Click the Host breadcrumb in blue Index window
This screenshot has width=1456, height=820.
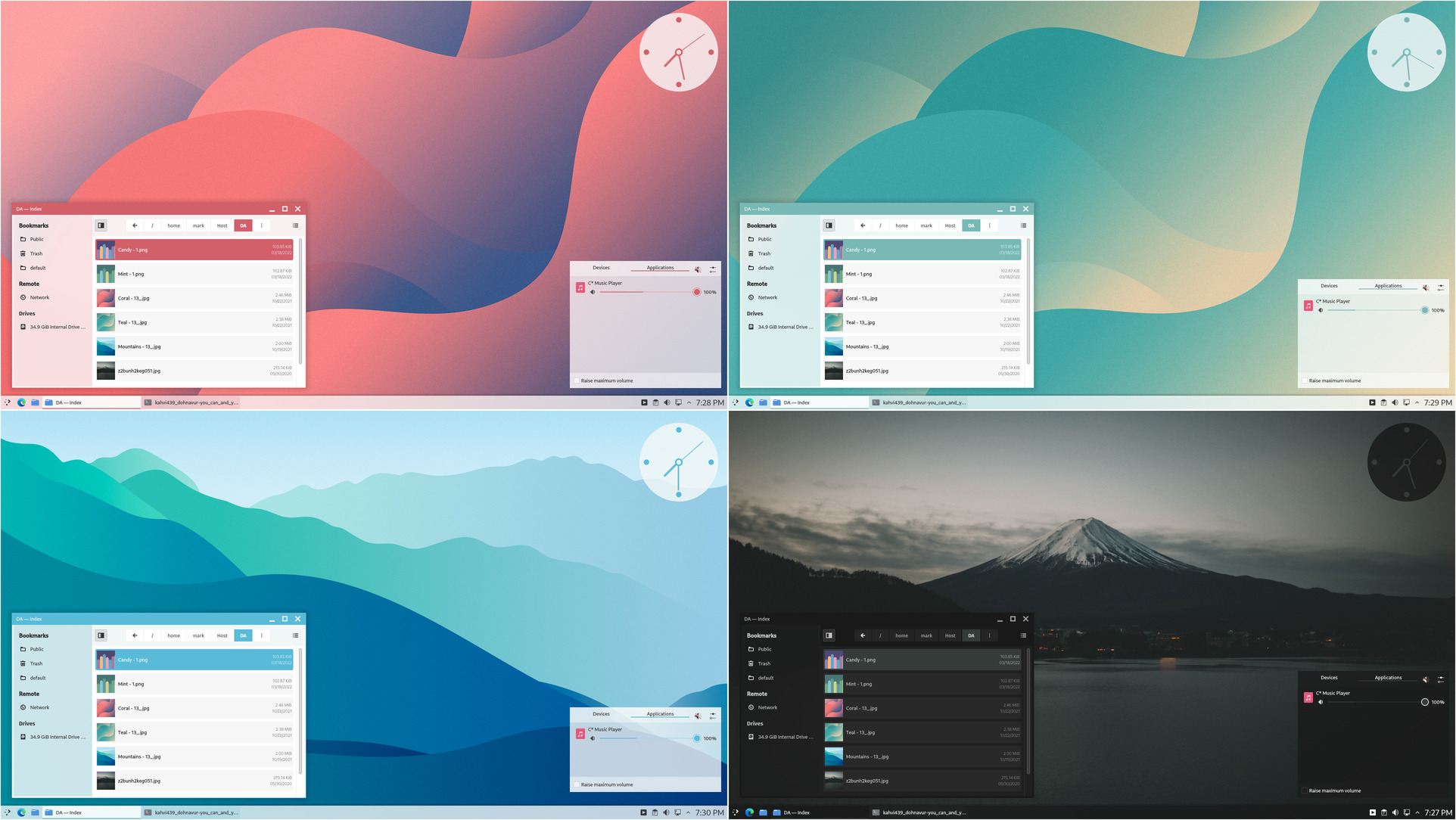coord(222,635)
